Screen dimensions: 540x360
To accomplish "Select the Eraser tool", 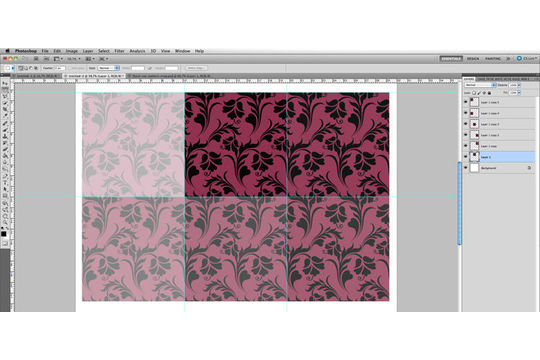I will (5, 149).
